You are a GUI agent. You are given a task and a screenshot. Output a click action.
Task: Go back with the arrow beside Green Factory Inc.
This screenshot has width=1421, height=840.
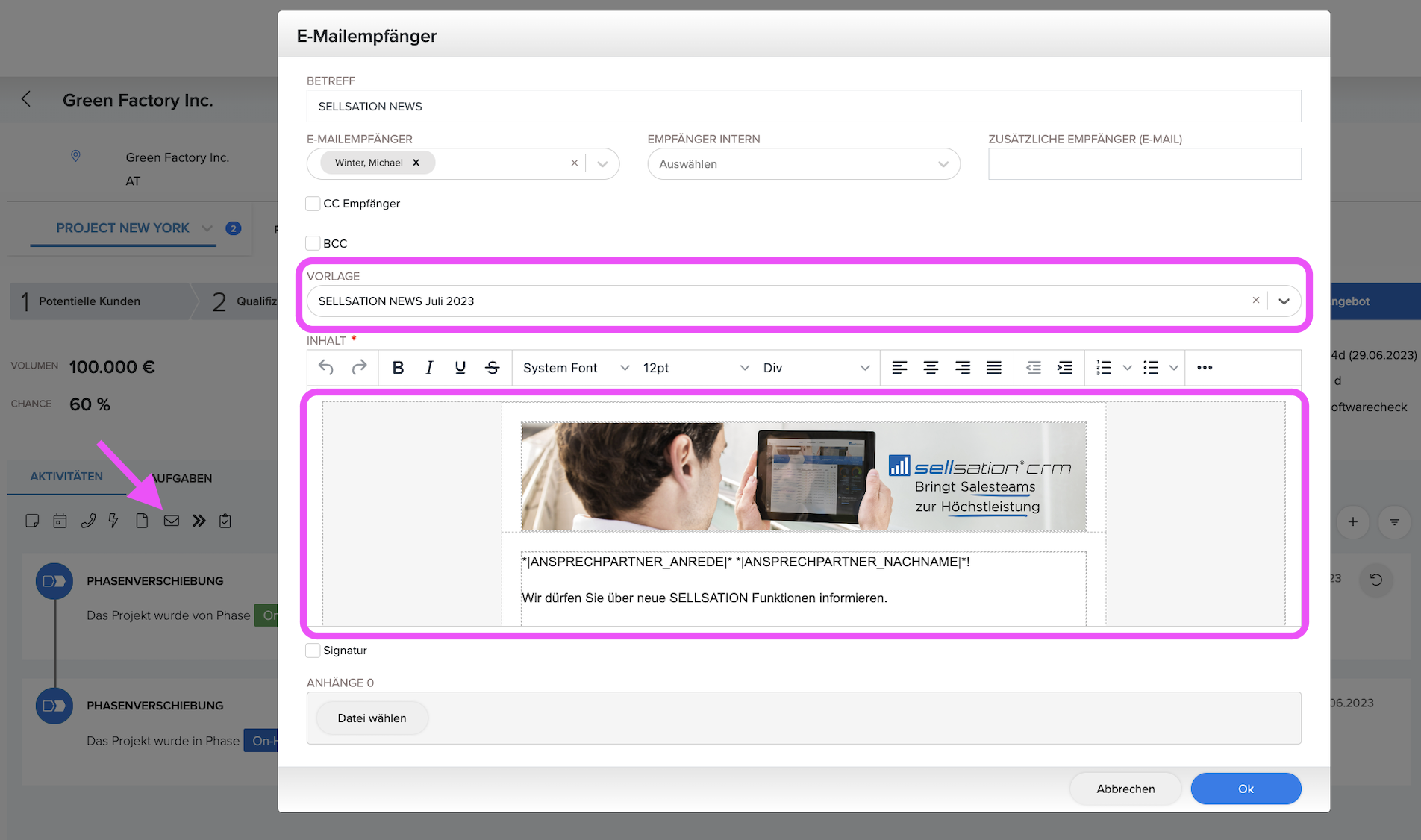pyautogui.click(x=26, y=99)
